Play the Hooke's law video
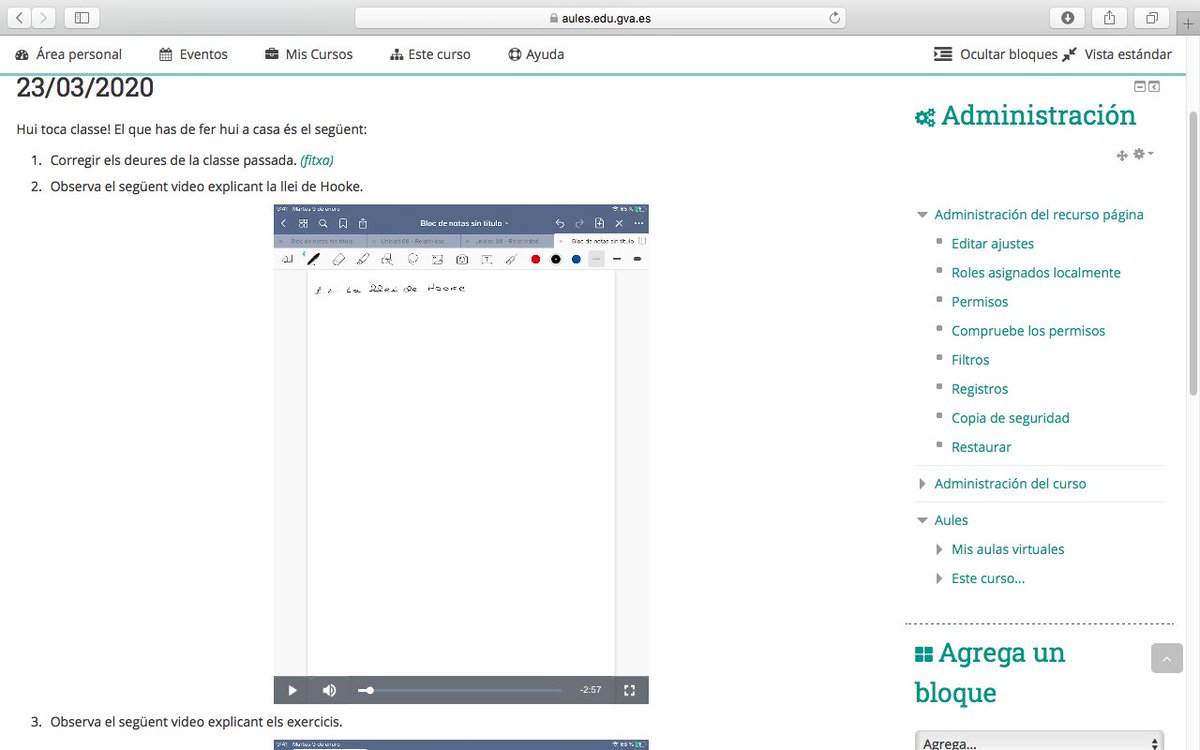This screenshot has width=1200, height=750. coord(292,690)
